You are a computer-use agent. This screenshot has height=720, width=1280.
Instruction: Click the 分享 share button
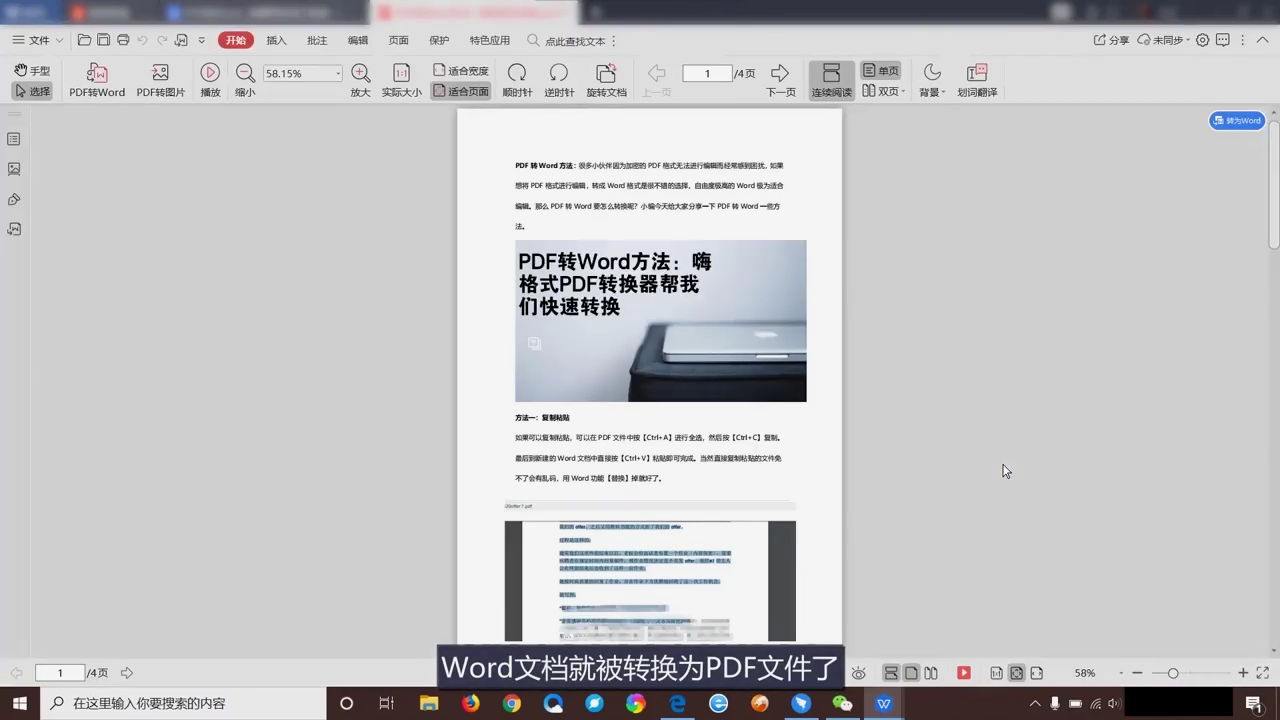[1111, 40]
